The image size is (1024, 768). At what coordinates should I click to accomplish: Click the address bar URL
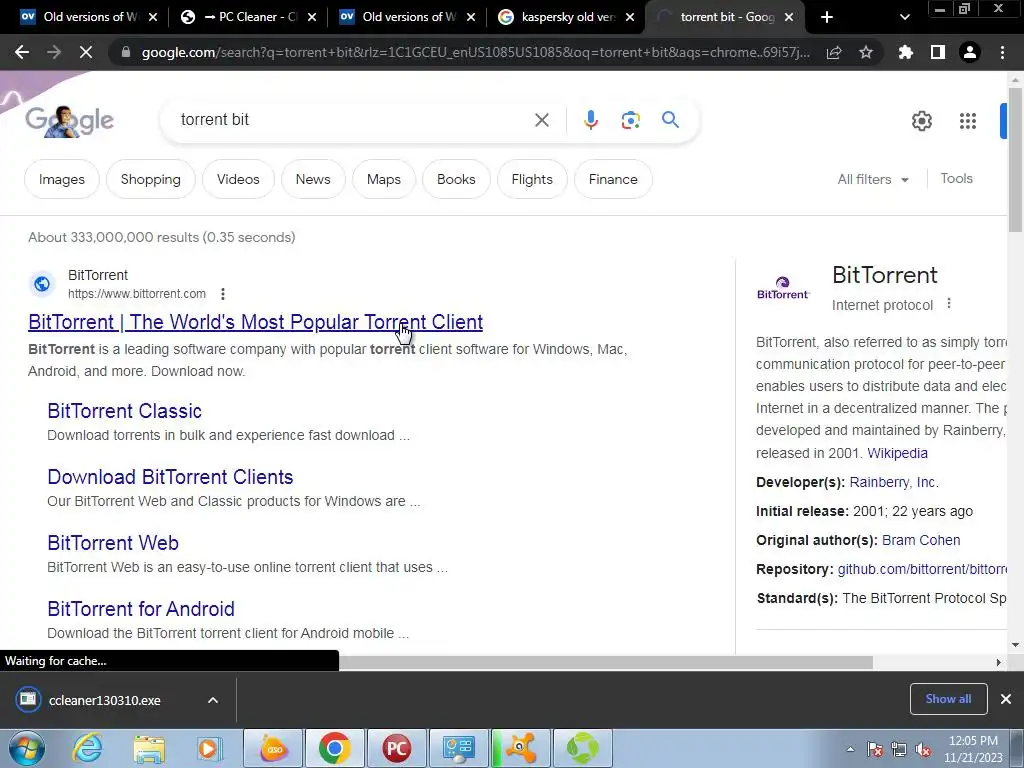click(475, 52)
